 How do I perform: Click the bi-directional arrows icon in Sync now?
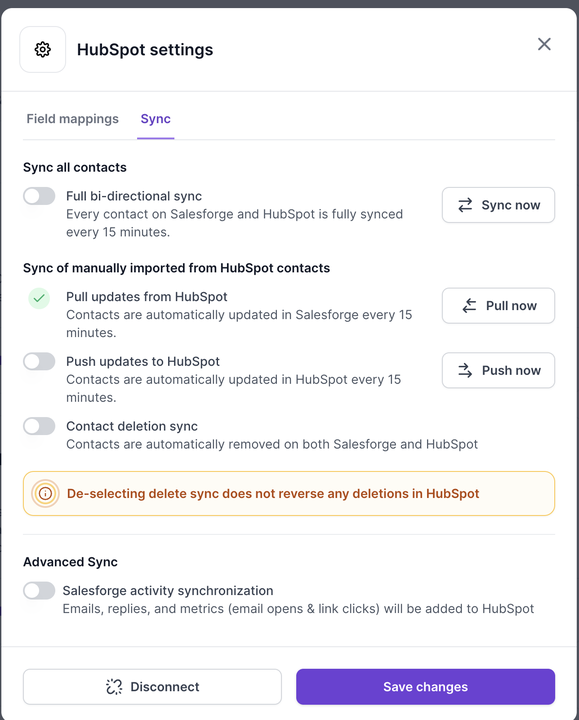pos(465,205)
